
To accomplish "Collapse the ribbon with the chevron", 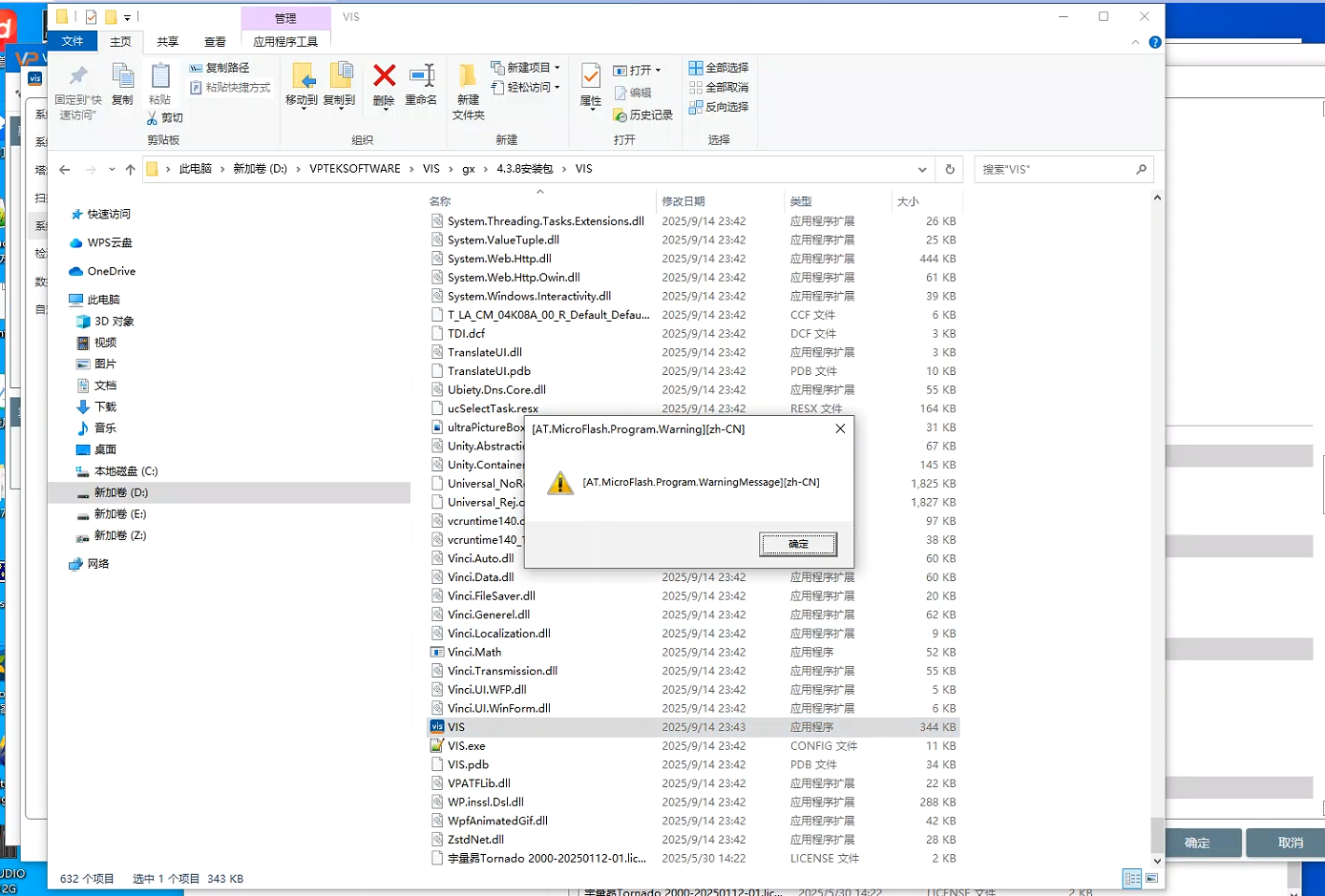I will pyautogui.click(x=1135, y=42).
